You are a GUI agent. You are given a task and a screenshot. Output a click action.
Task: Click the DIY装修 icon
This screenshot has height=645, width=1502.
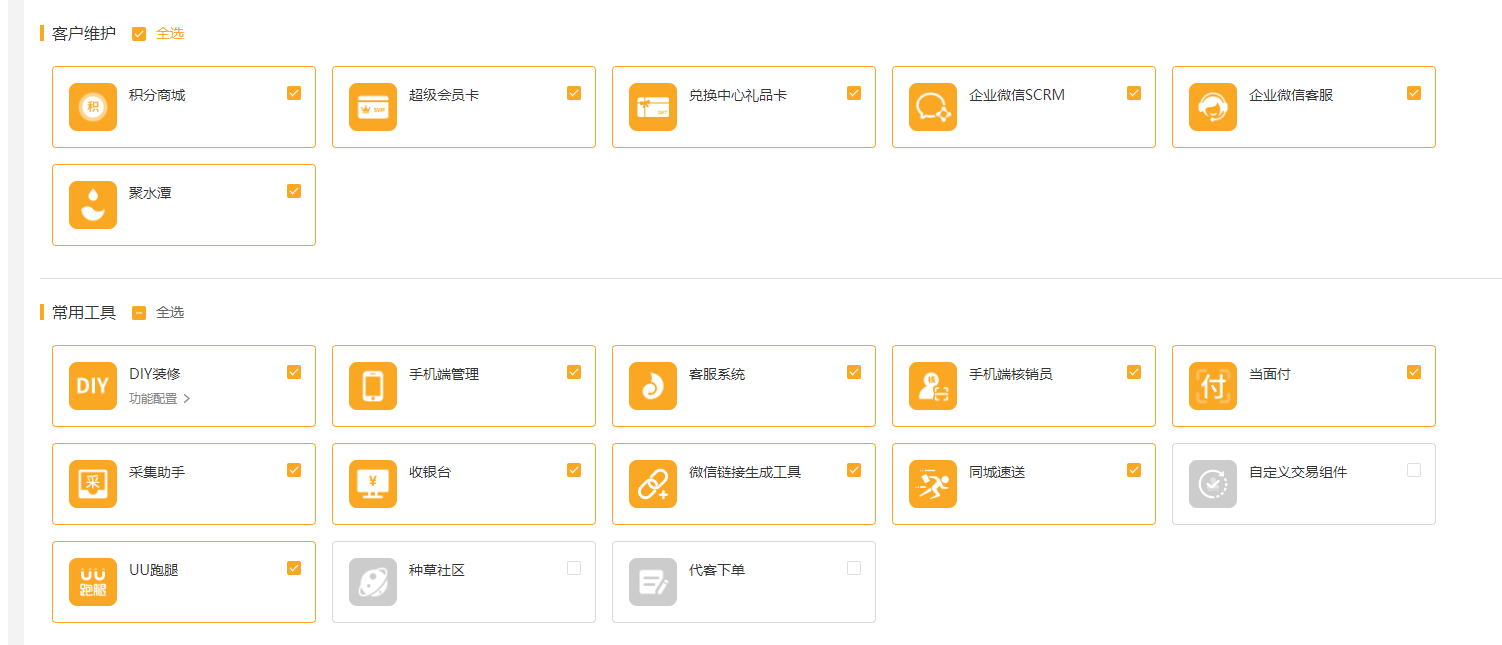[x=93, y=386]
